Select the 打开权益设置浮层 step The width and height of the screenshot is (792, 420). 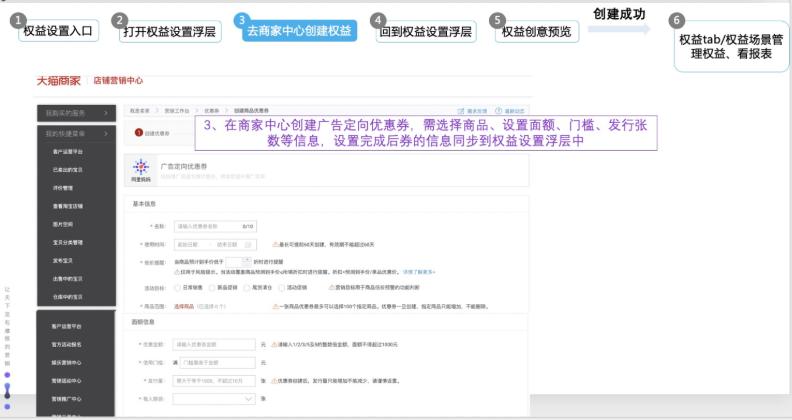pyautogui.click(x=170, y=31)
